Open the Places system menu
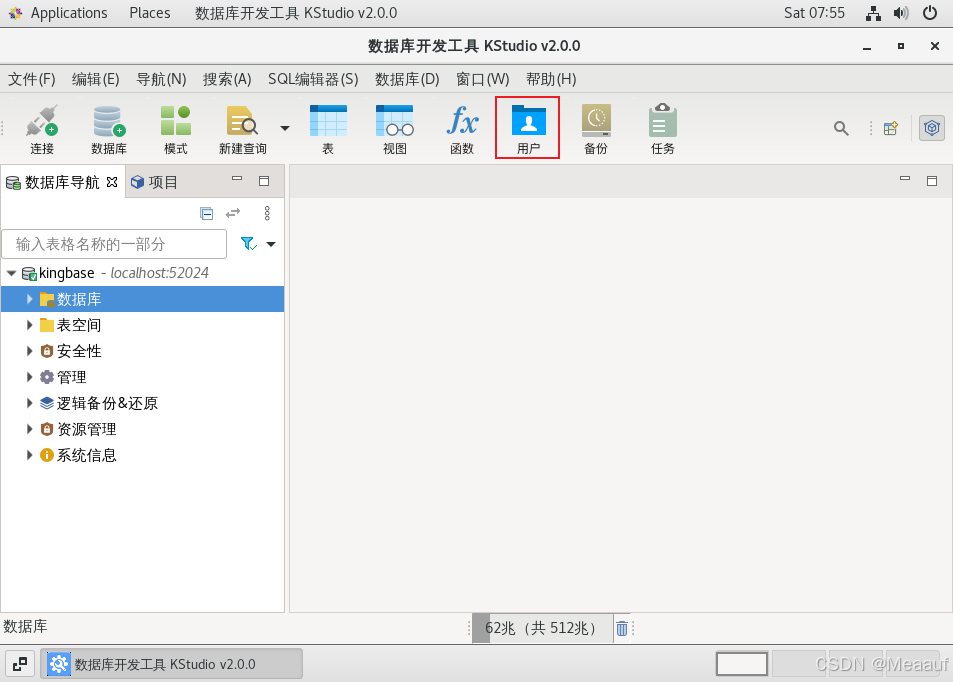This screenshot has width=953, height=682. click(x=150, y=13)
